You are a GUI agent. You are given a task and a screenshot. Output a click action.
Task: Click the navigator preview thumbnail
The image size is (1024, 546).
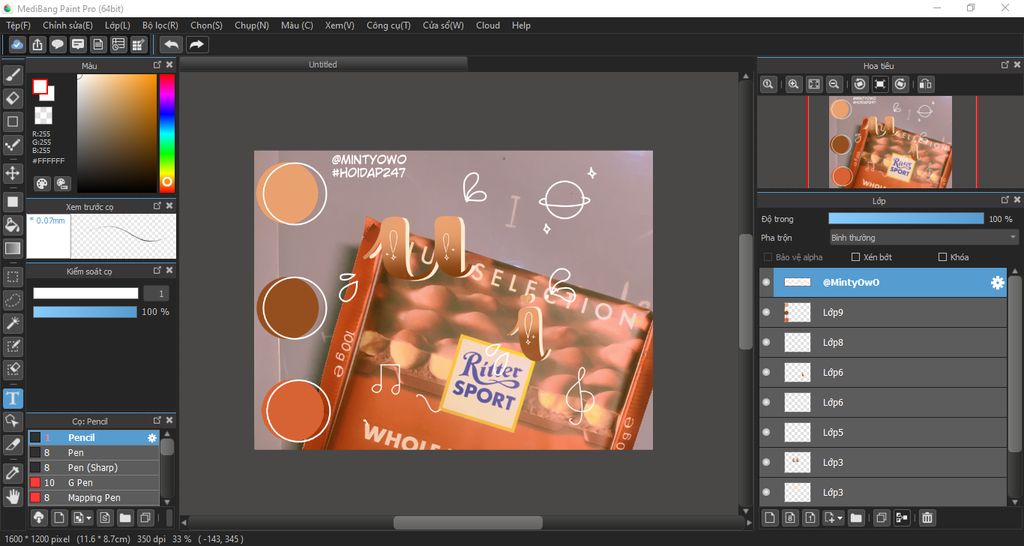coord(890,142)
